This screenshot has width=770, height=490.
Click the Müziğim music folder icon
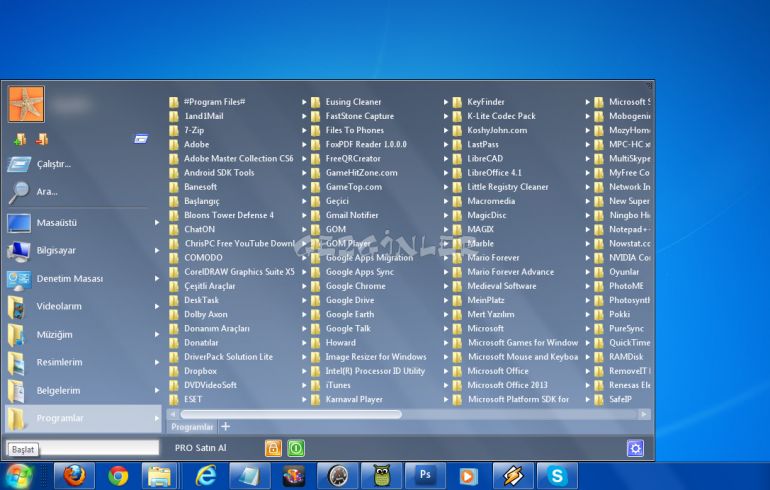16,335
